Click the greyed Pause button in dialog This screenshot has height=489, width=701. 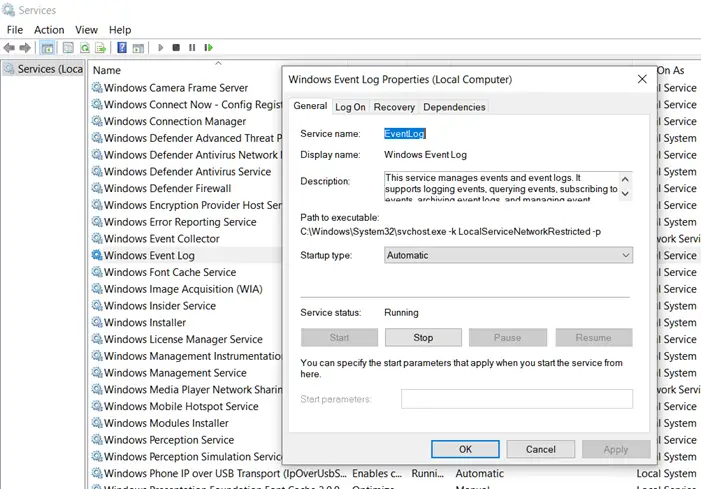[x=507, y=337]
